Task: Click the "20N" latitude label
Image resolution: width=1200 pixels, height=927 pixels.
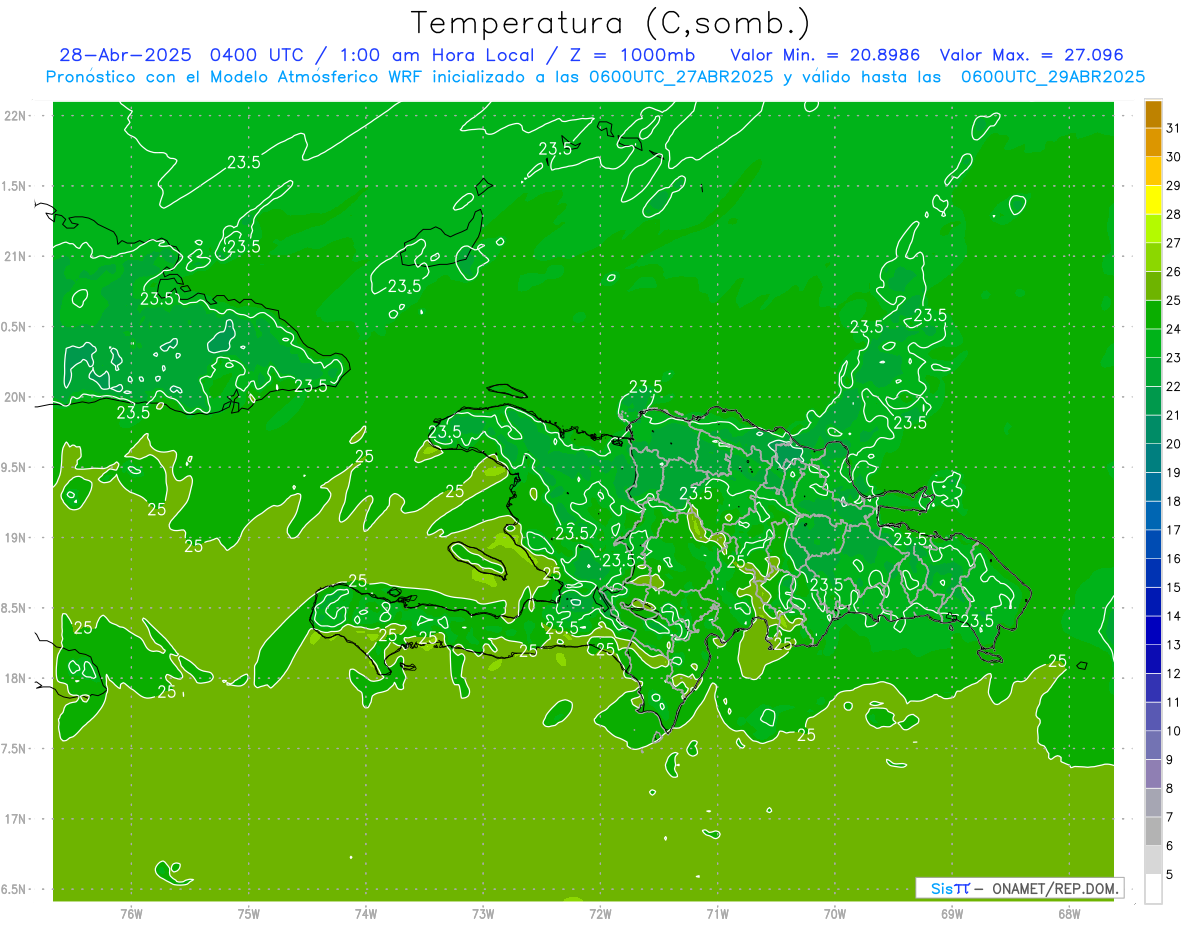Action: [16, 397]
